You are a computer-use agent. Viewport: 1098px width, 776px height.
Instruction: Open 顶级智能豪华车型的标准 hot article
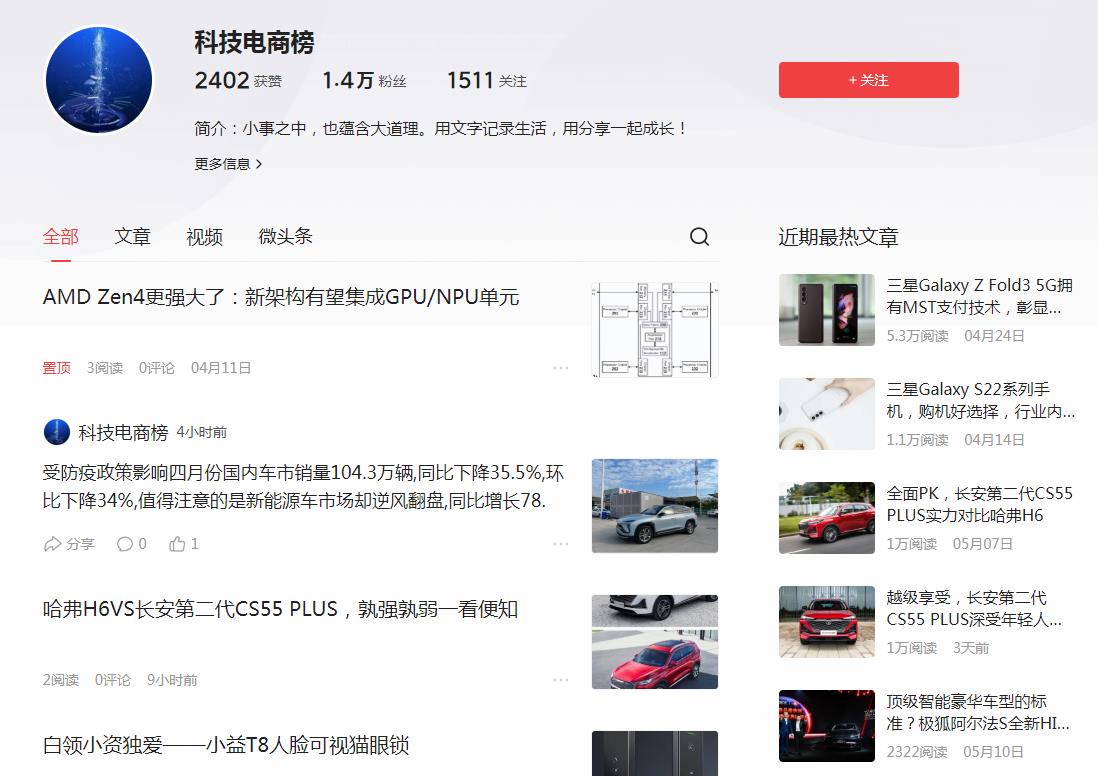978,712
